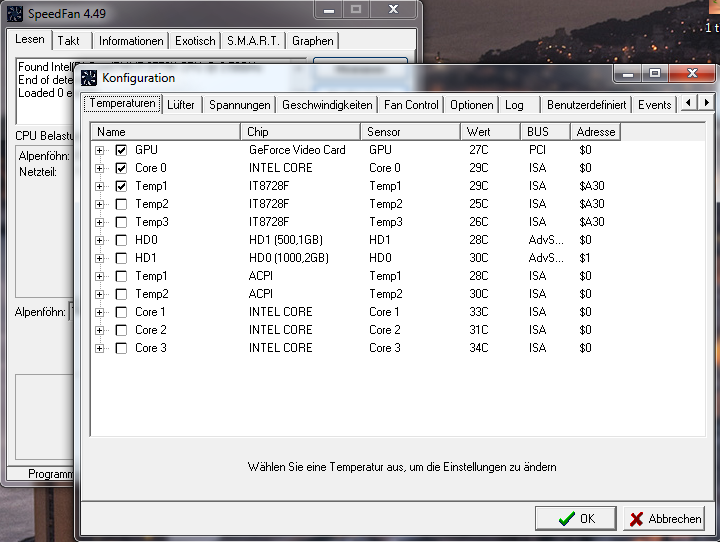The width and height of the screenshot is (720, 542).
Task: Click the left tab scroll arrow
Action: (688, 102)
